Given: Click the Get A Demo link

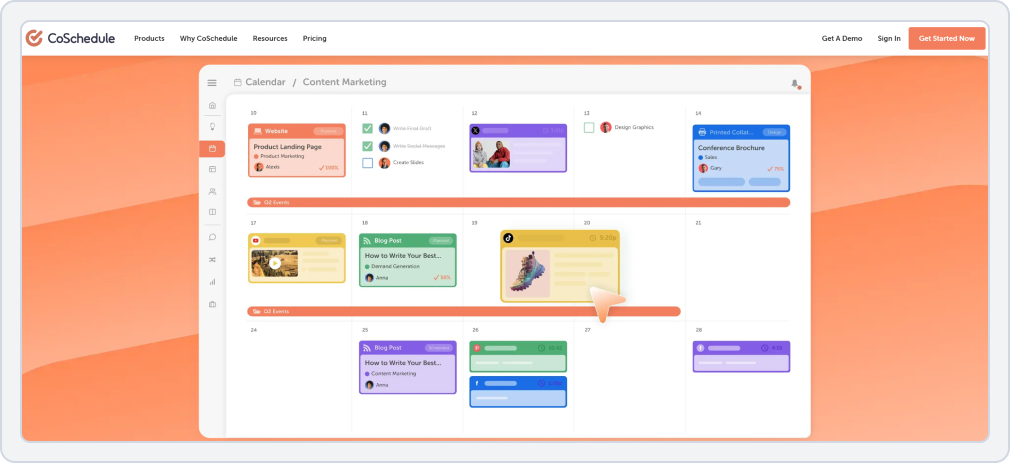Looking at the screenshot, I should click(842, 39).
